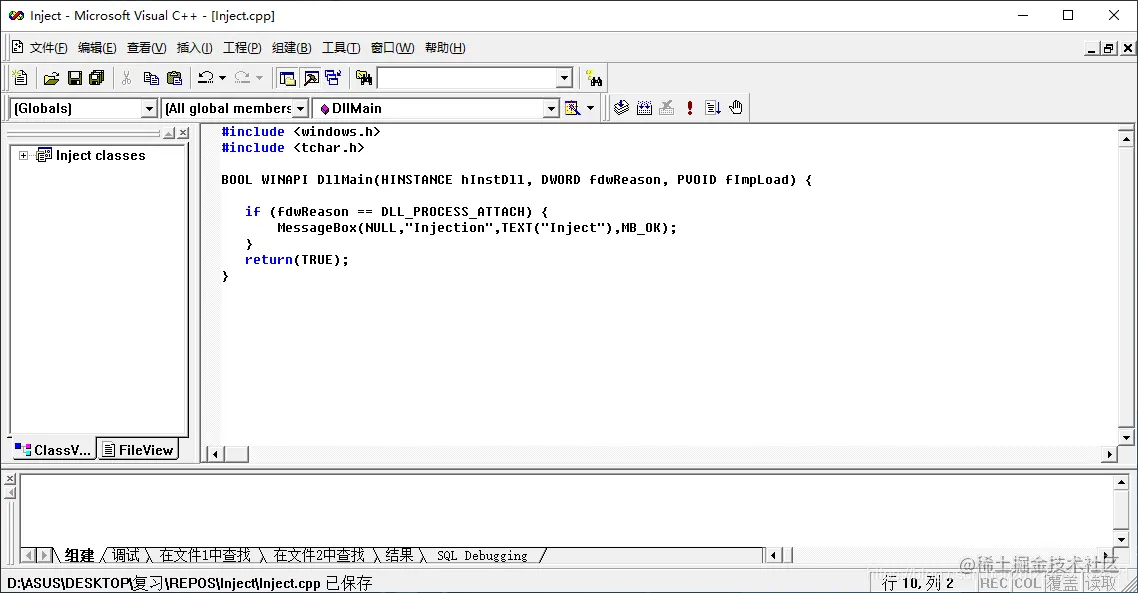Click the Find text input field in the toolbar
Screen dimensions: 1138x593
(x=467, y=78)
